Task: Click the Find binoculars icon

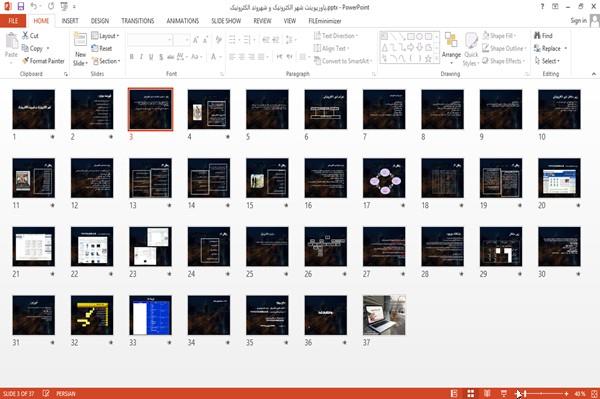Action: [543, 36]
